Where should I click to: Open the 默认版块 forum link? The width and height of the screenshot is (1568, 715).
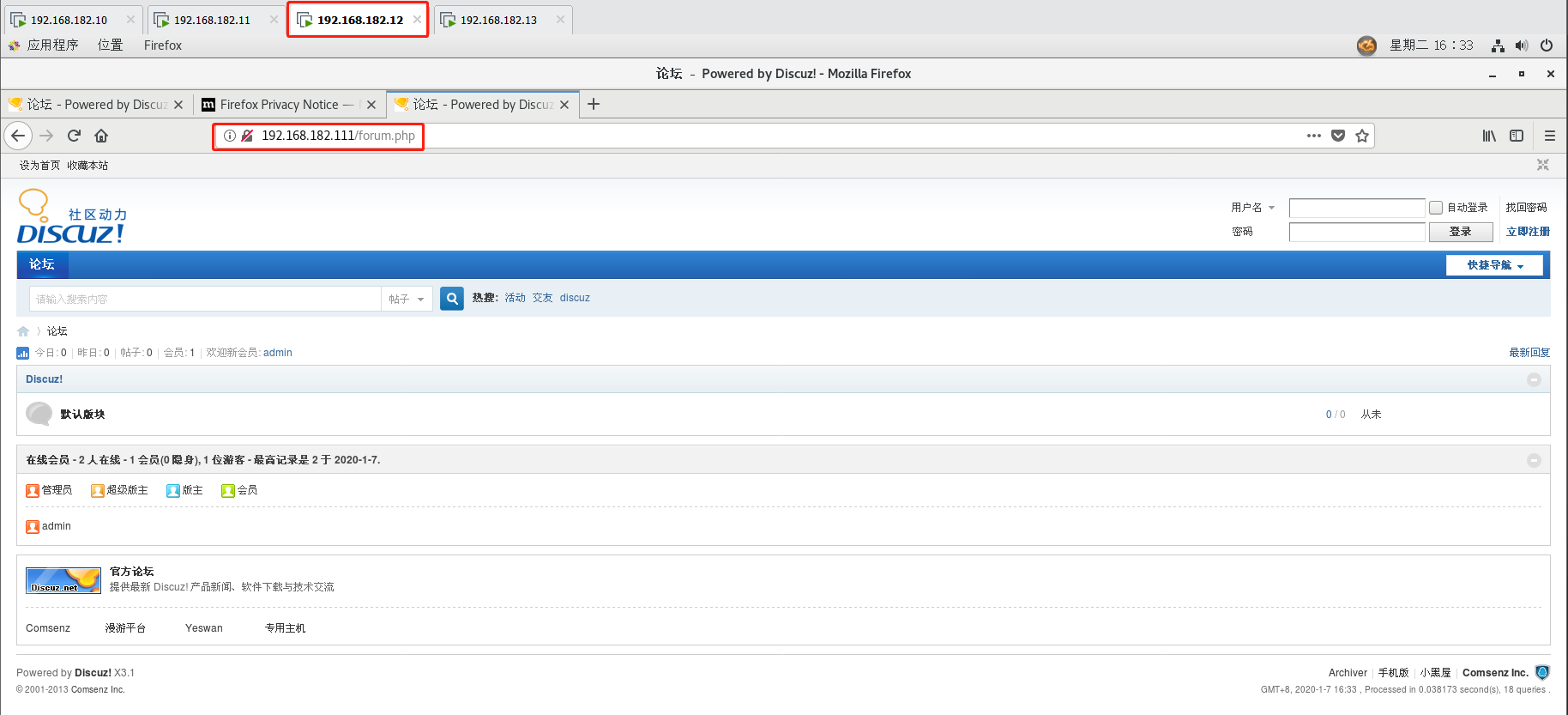tap(82, 415)
